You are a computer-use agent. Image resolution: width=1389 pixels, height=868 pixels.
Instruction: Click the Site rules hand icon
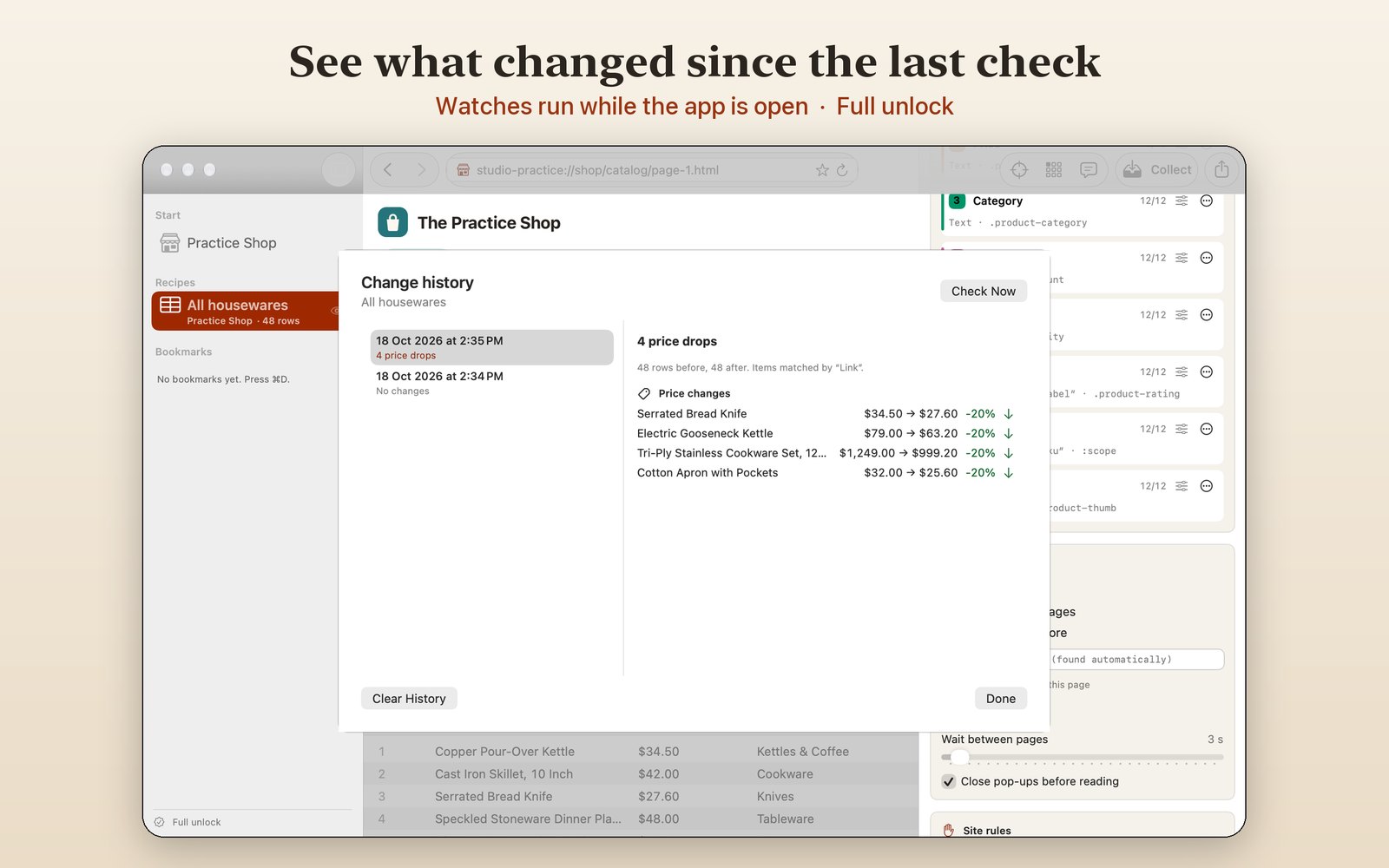[949, 831]
